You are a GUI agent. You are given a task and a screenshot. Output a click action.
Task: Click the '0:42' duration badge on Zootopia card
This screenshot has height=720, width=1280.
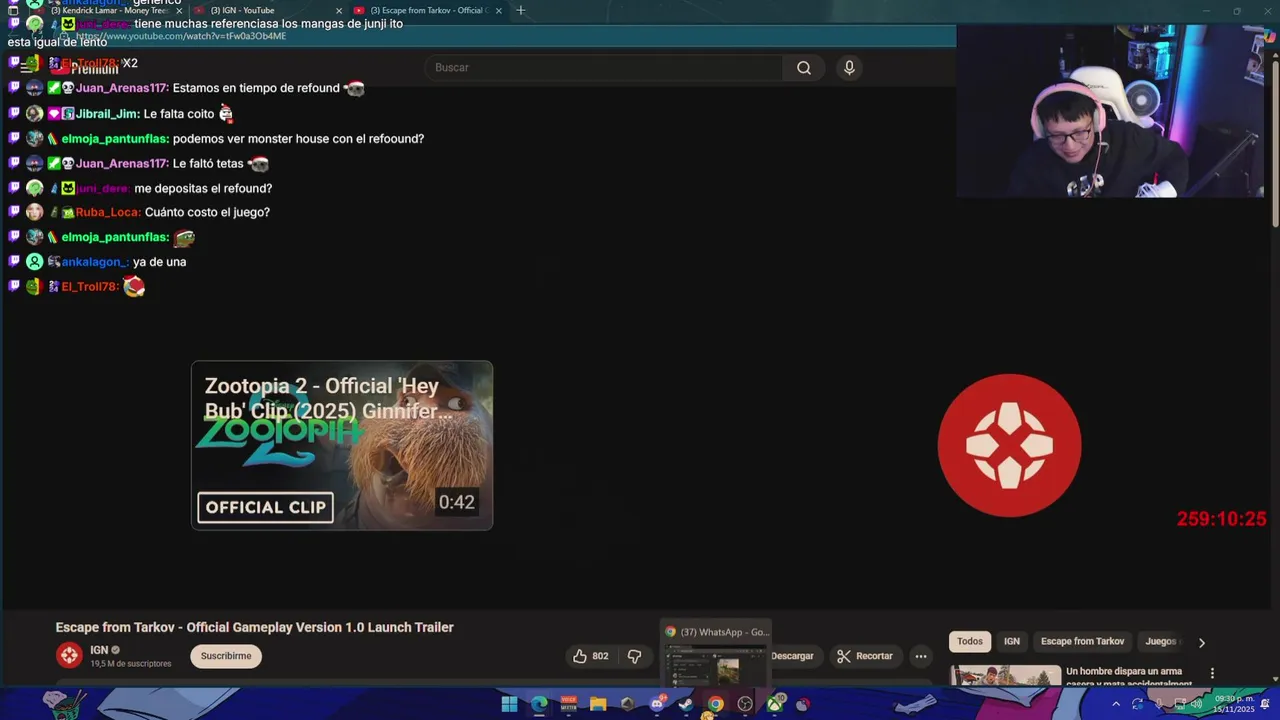click(456, 502)
